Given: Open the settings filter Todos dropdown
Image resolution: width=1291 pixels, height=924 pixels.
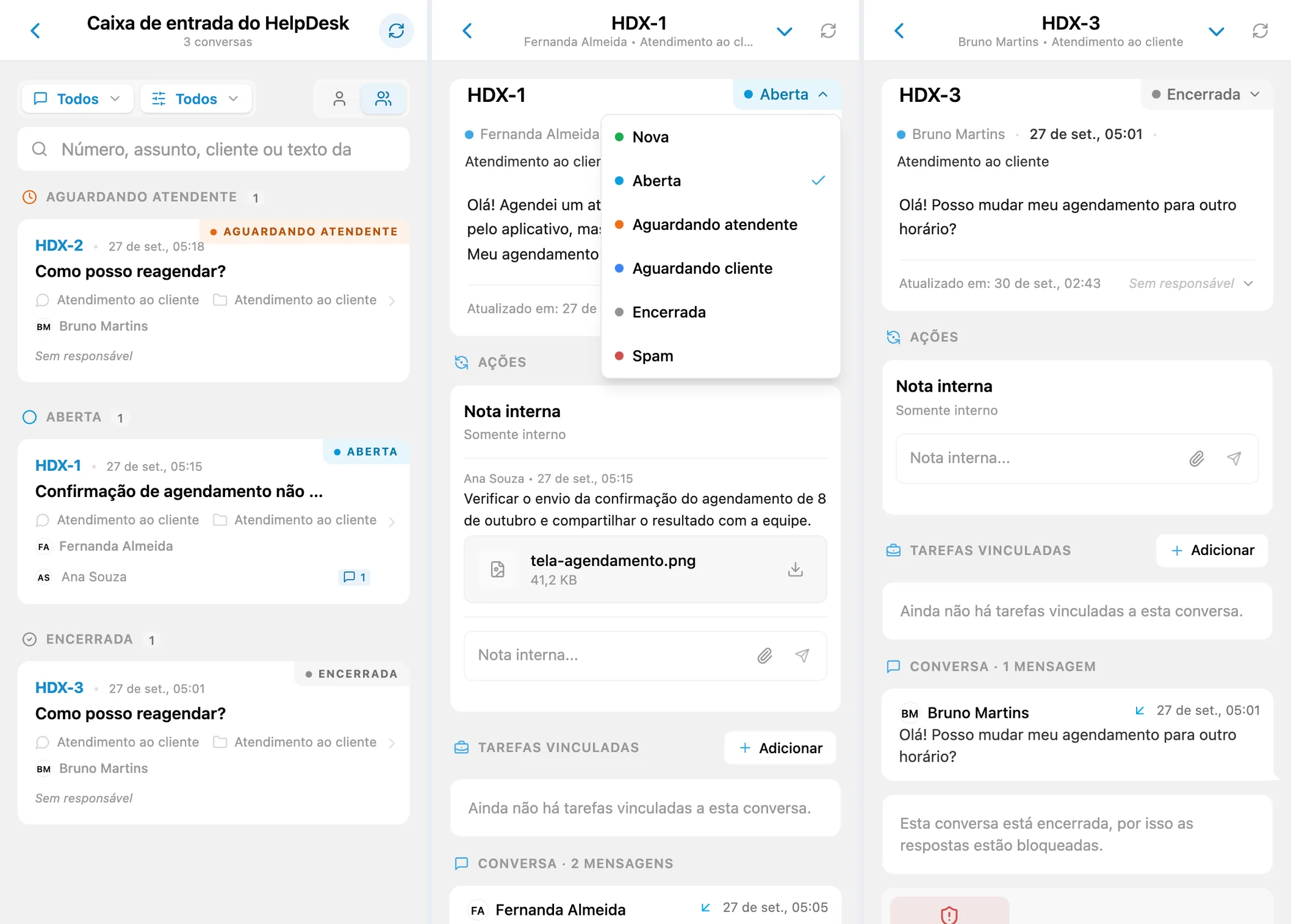Looking at the screenshot, I should [x=195, y=99].
